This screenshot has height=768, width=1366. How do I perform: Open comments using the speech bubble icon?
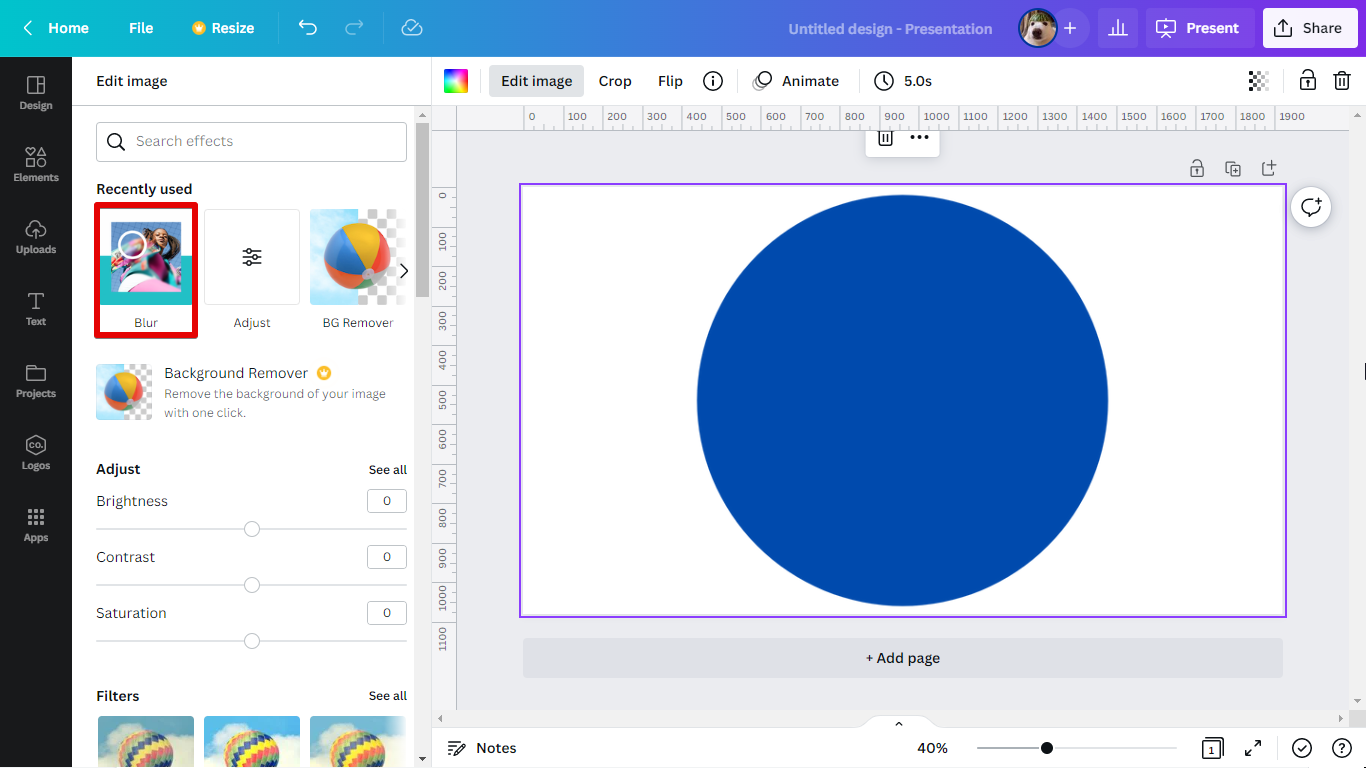tap(1311, 207)
